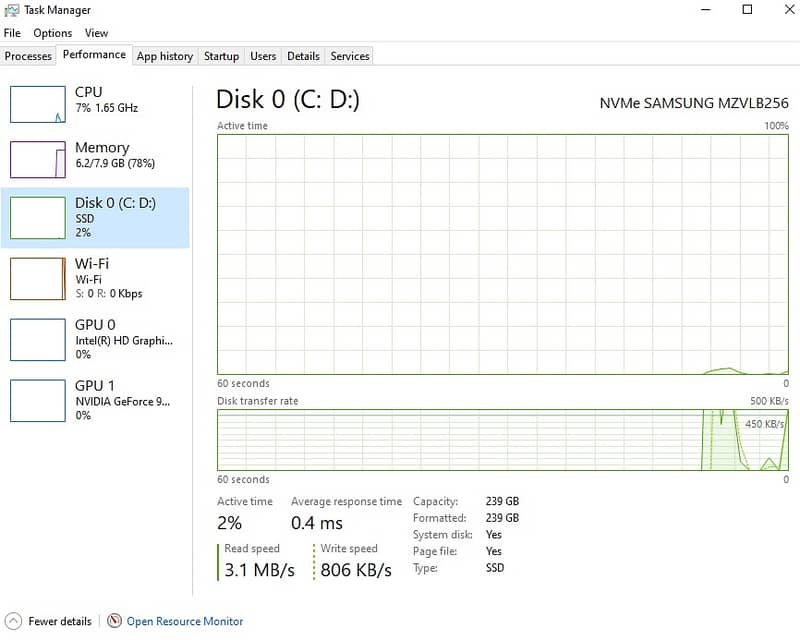The image size is (800, 640).
Task: Click the Capacity 239 GB value
Action: [x=503, y=501]
